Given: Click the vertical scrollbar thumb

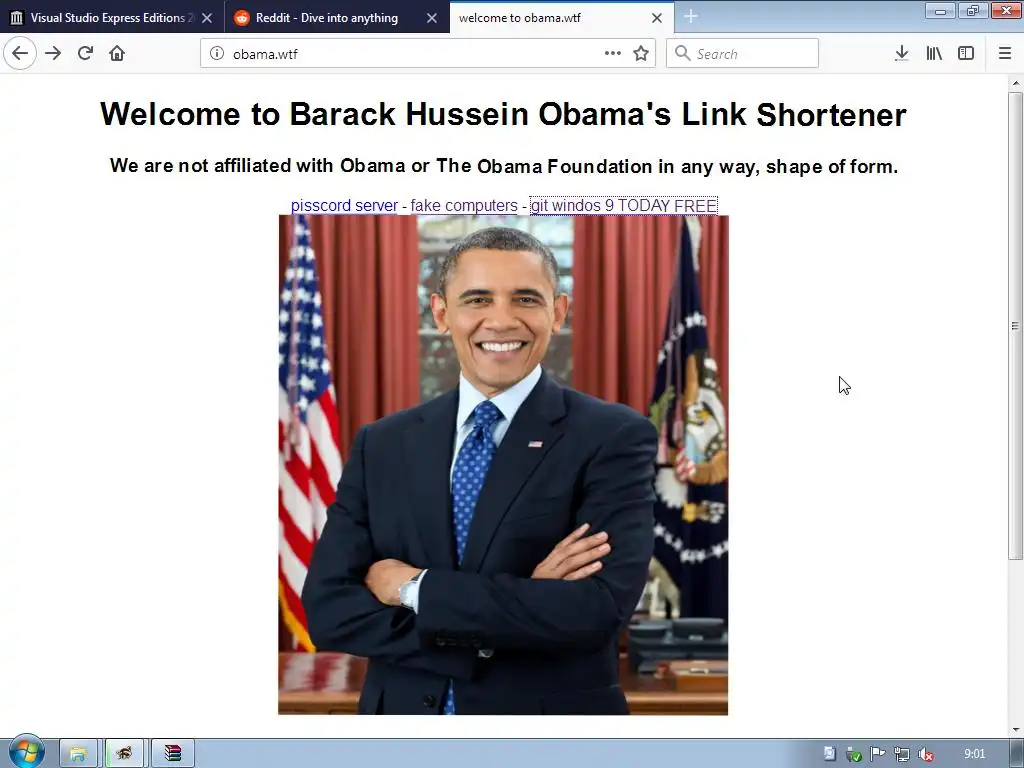Looking at the screenshot, I should (1016, 325).
